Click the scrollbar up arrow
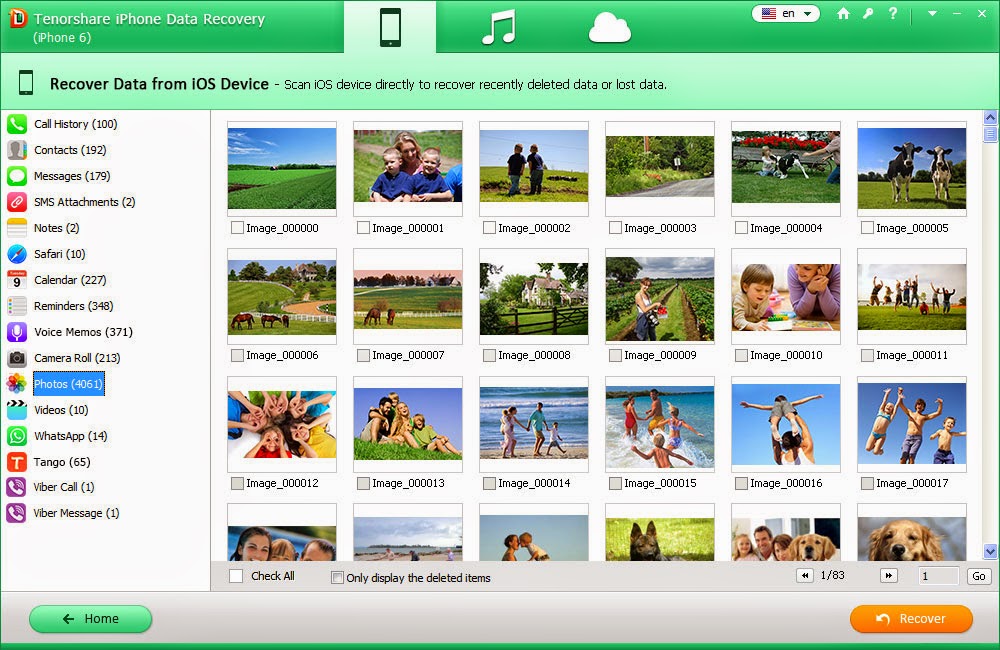Screen dimensions: 1000x650 coord(990,117)
